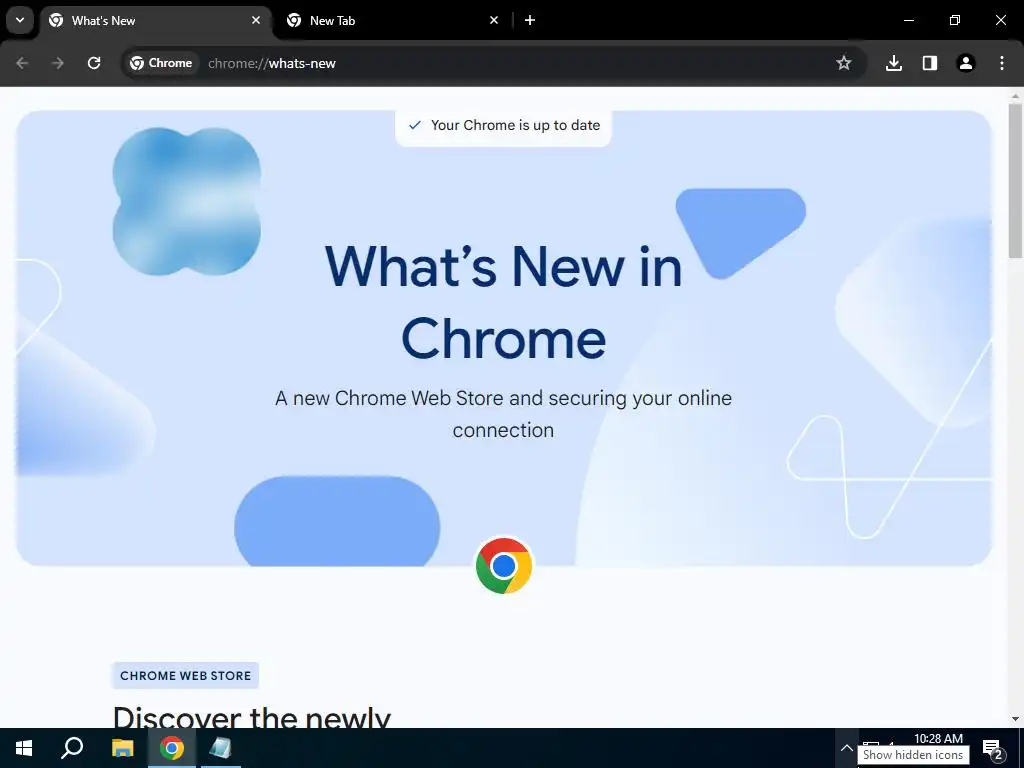The height and width of the screenshot is (768, 1024).
Task: Open the notepad-like app in taskbar
Action: pos(221,748)
